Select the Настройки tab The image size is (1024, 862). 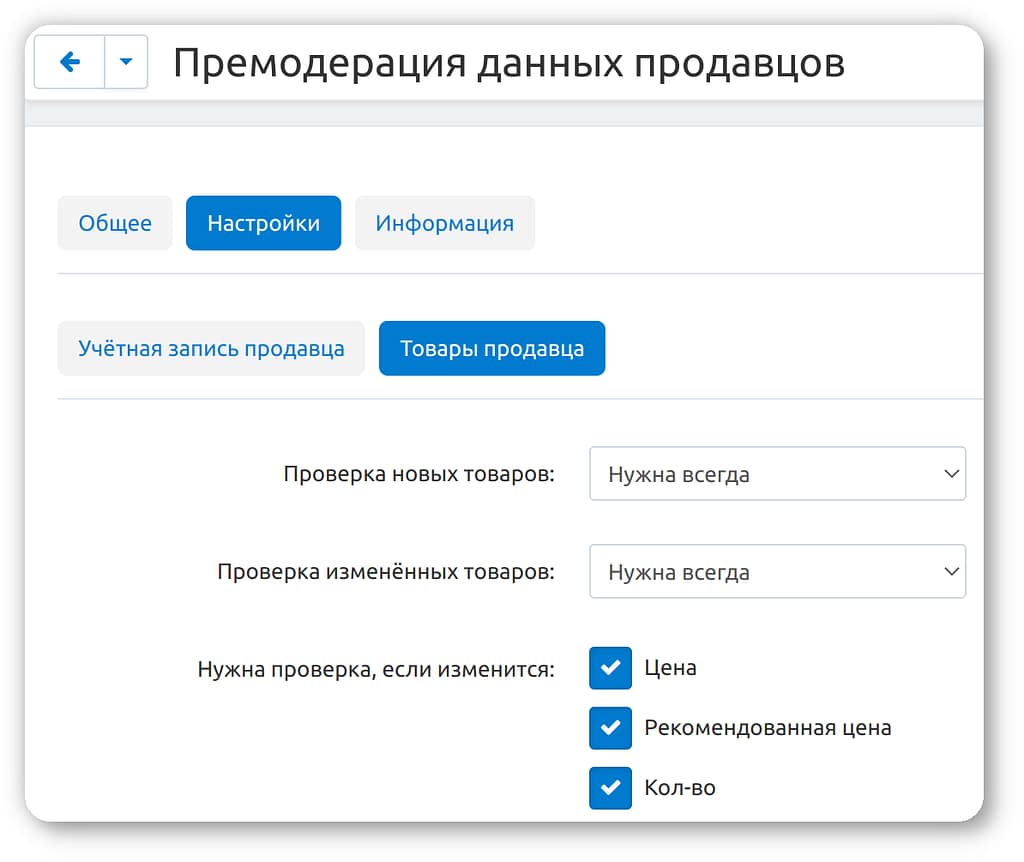pyautogui.click(x=263, y=223)
